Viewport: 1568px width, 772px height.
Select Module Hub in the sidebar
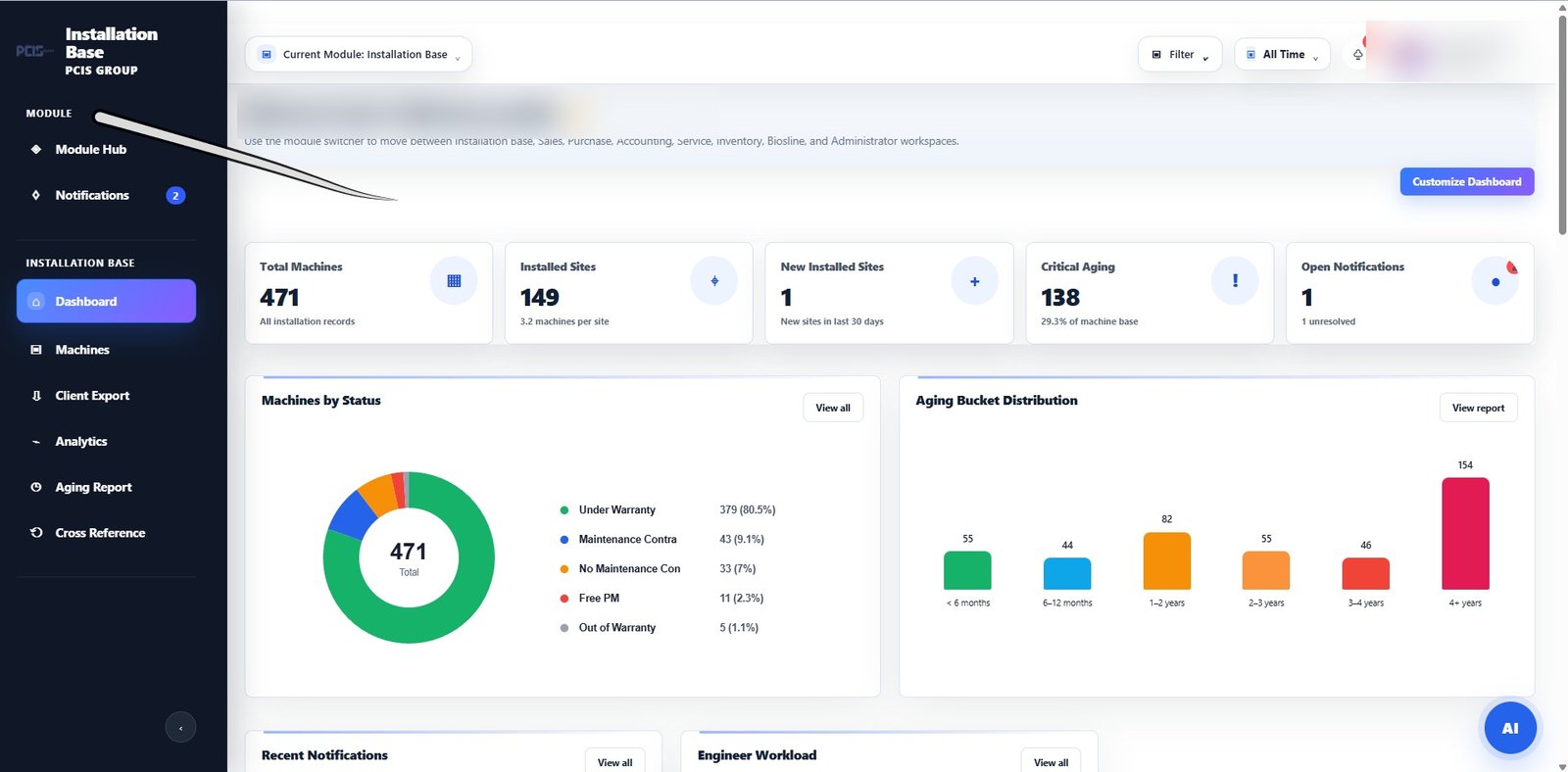pos(106,150)
